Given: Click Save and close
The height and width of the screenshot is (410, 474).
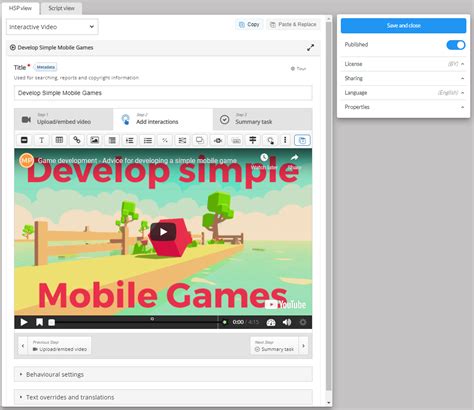Looking at the screenshot, I should tap(403, 26).
